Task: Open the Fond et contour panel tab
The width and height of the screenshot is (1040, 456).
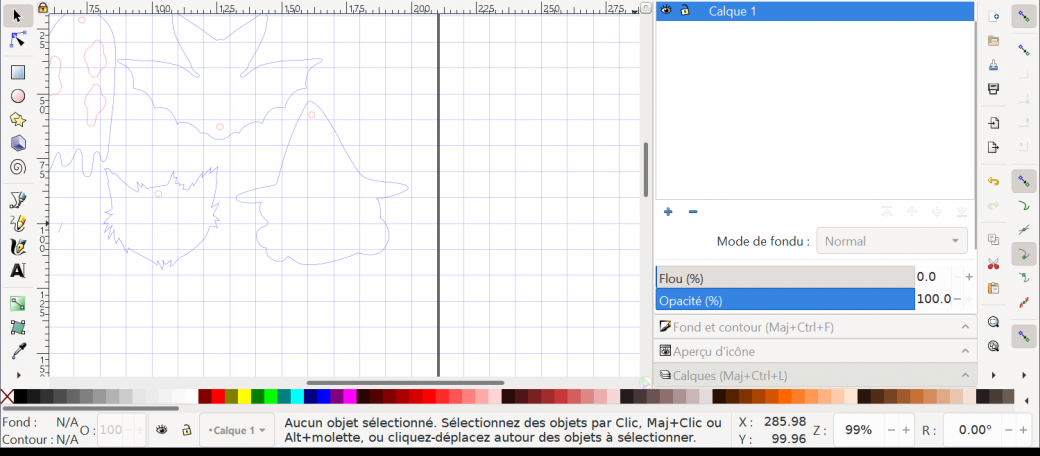Action: point(810,327)
